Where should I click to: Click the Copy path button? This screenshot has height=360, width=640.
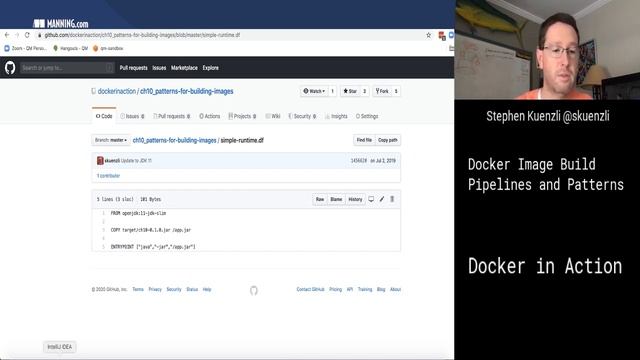point(388,140)
